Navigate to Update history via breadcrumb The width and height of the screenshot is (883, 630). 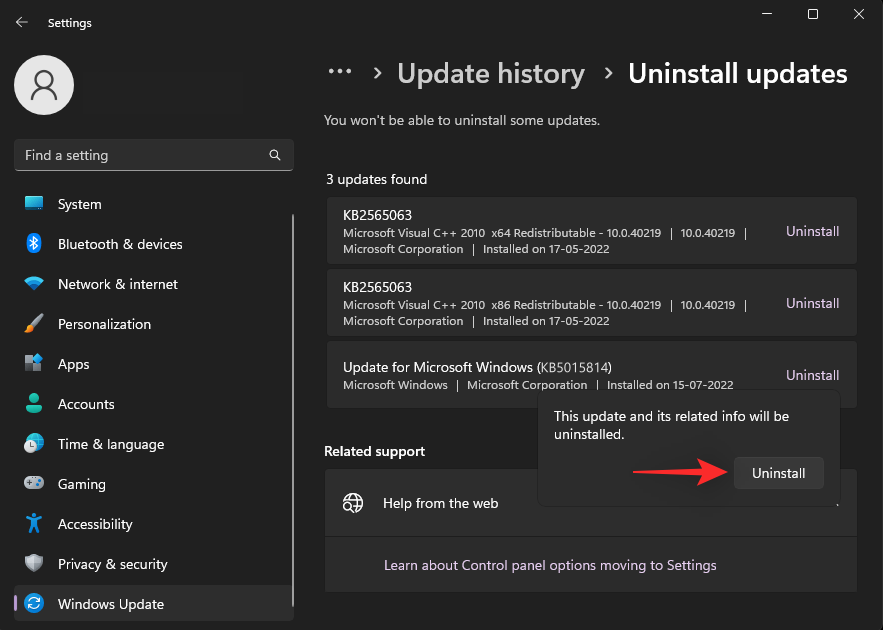[491, 73]
